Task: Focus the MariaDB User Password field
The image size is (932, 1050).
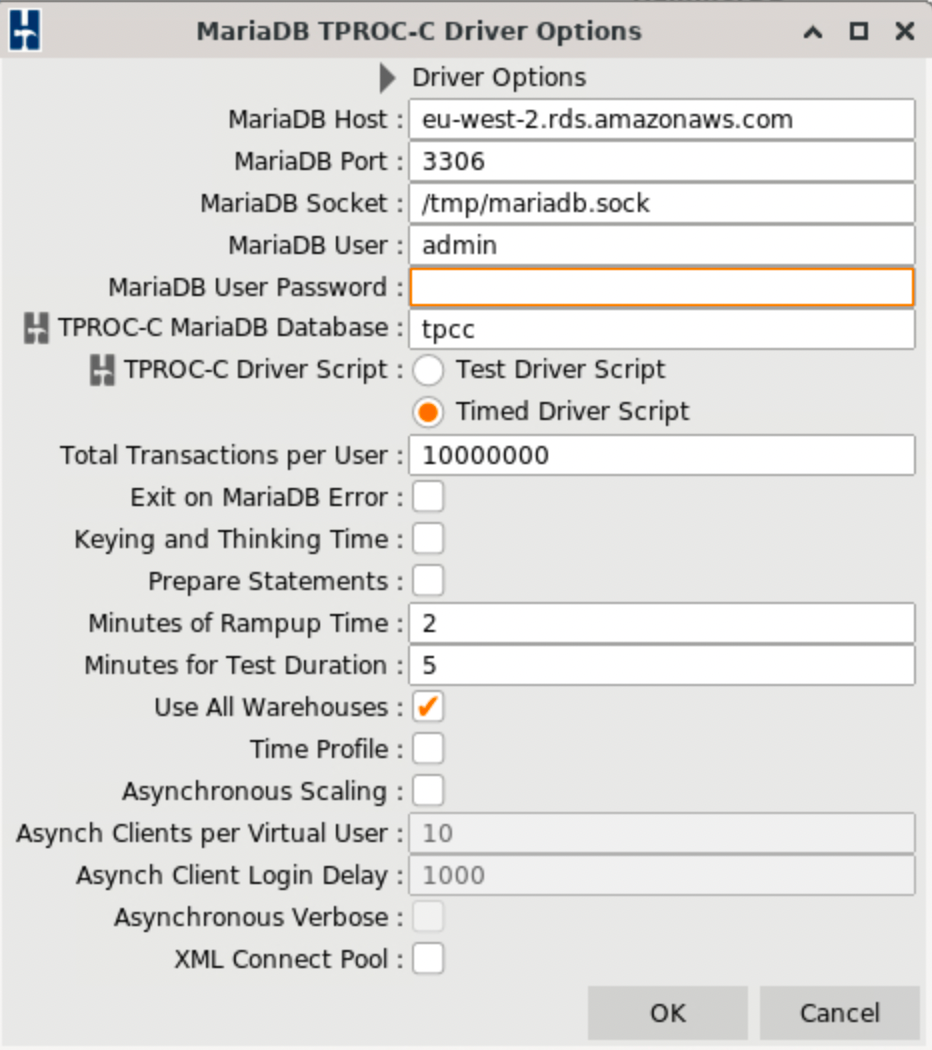Action: (662, 287)
